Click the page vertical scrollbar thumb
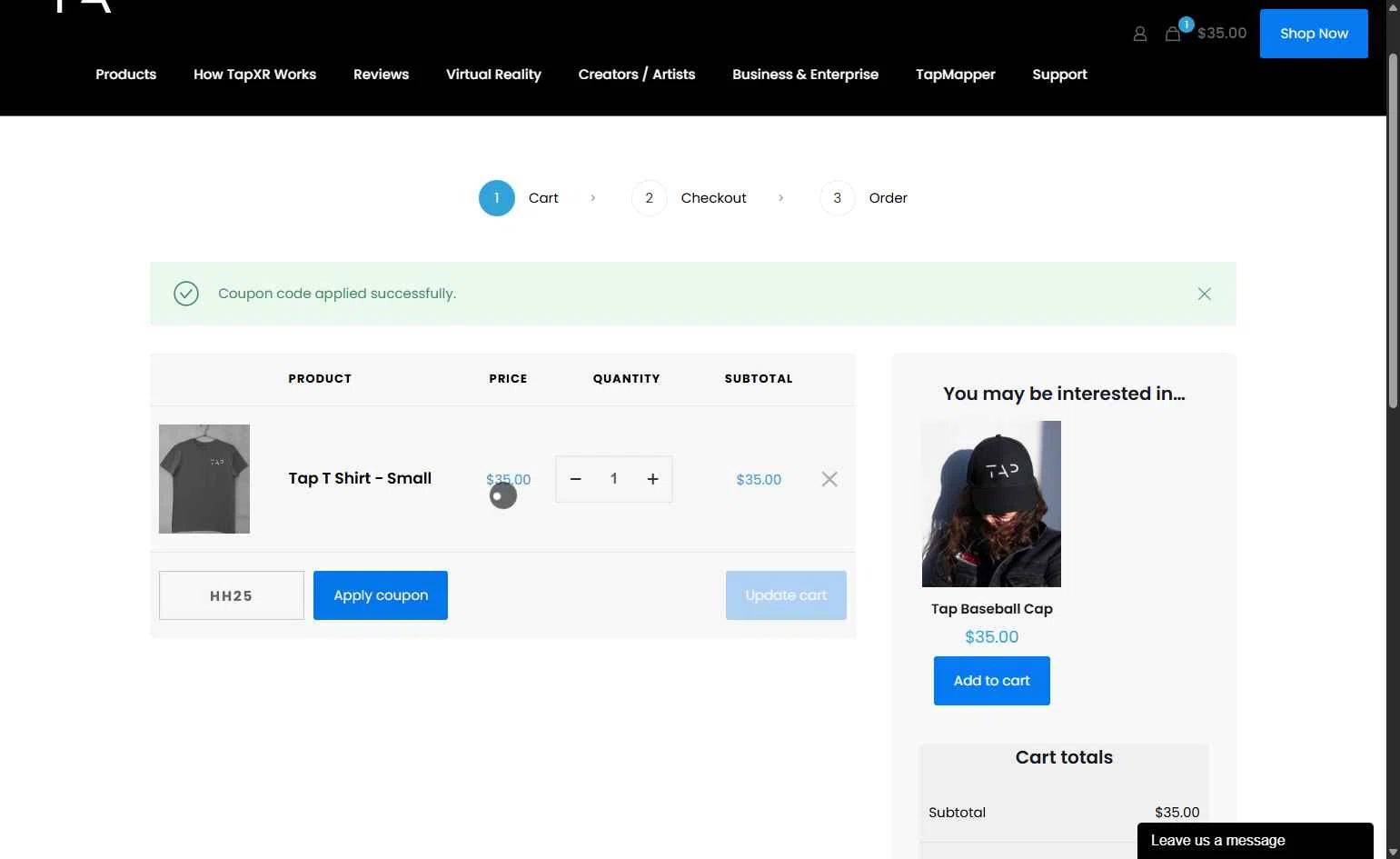Viewport: 1400px width, 859px height. click(1393, 232)
